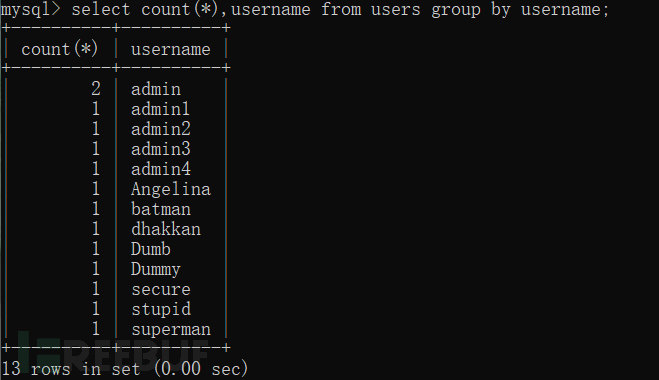Select the 'admin4' entry
659x380 pixels.
tap(161, 169)
